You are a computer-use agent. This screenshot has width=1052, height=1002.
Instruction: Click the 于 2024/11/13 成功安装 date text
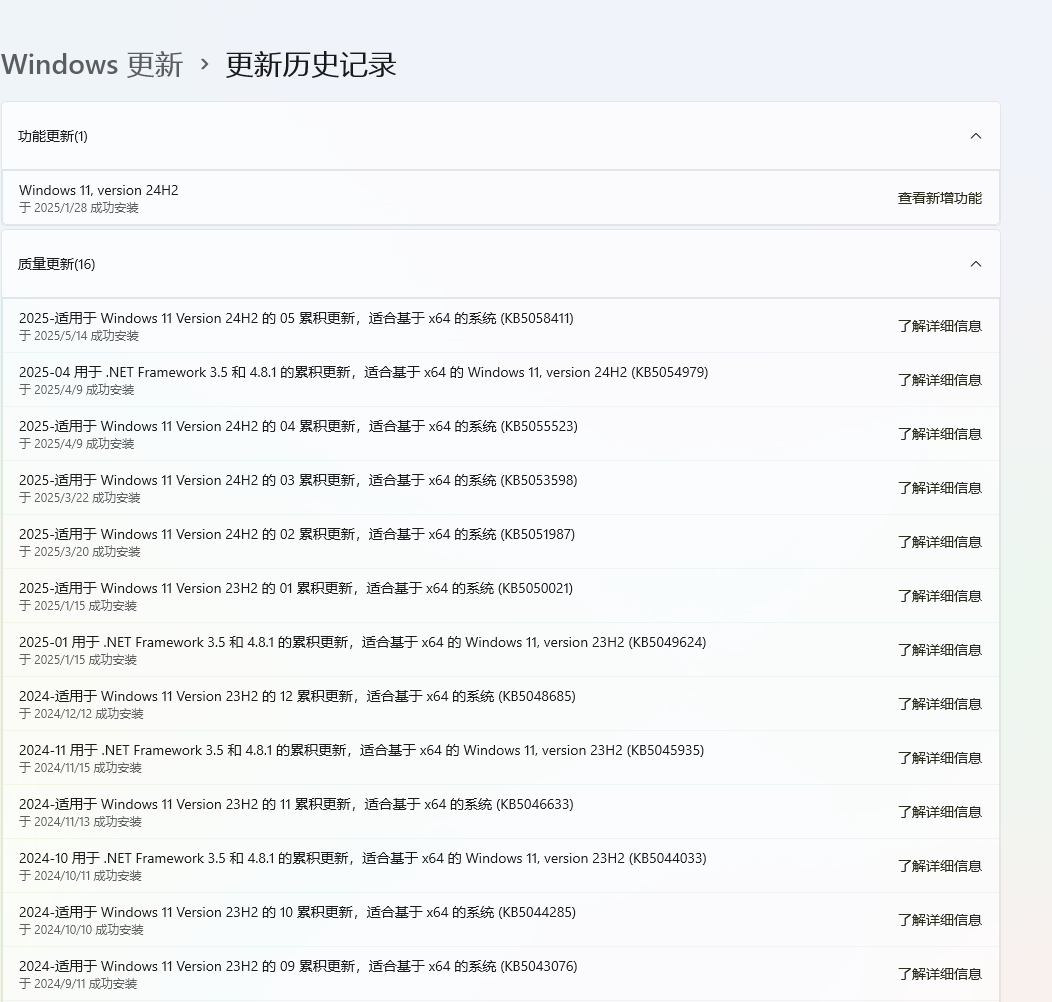click(x=81, y=822)
